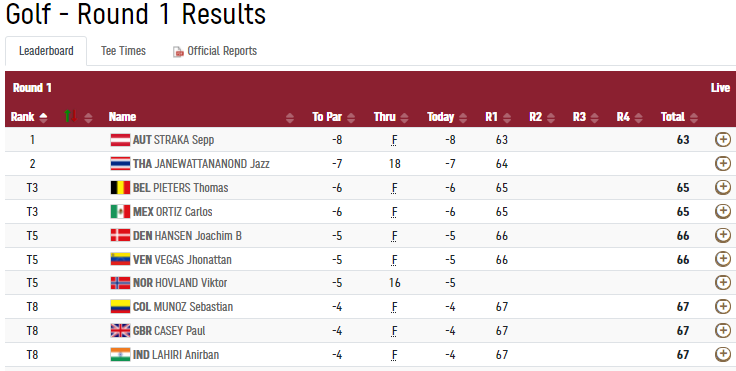Open PIETERS Thomas player link
736x371 pixels.
[191, 188]
